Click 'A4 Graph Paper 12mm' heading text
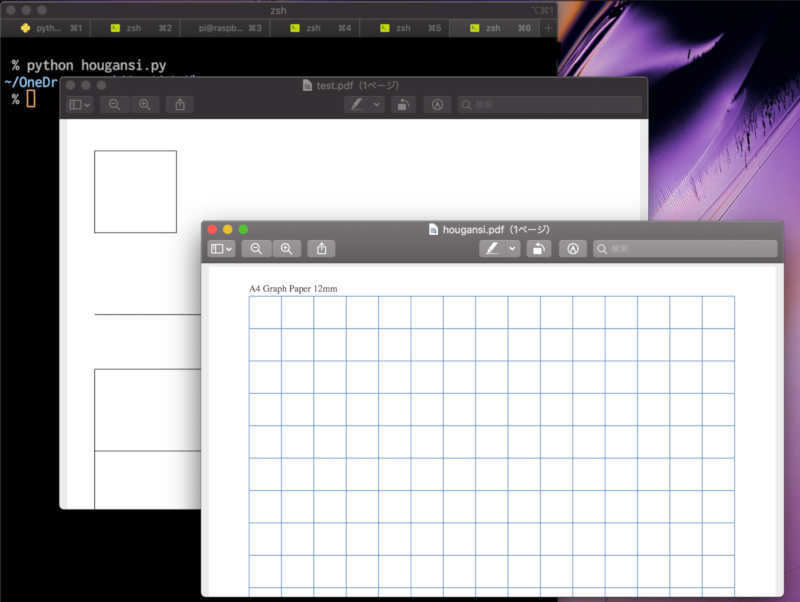This screenshot has width=800, height=602. click(x=293, y=289)
